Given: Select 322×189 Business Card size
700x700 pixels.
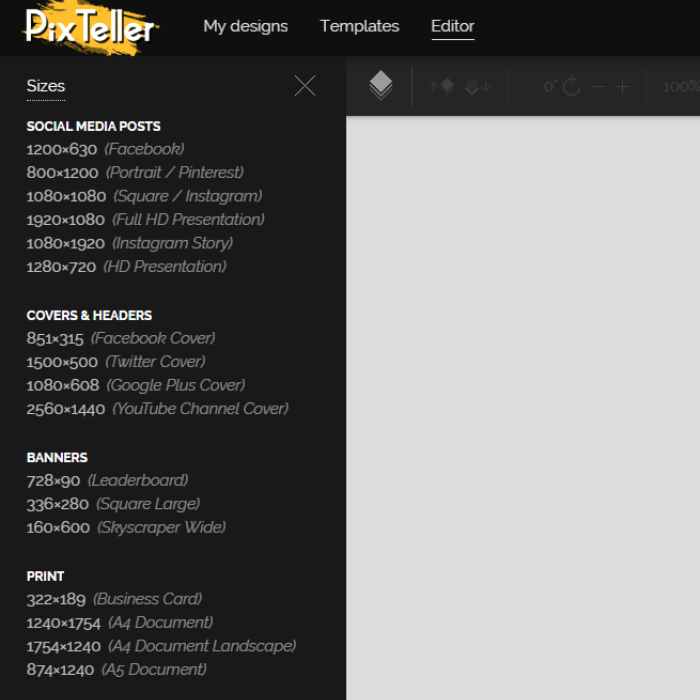Looking at the screenshot, I should (114, 599).
